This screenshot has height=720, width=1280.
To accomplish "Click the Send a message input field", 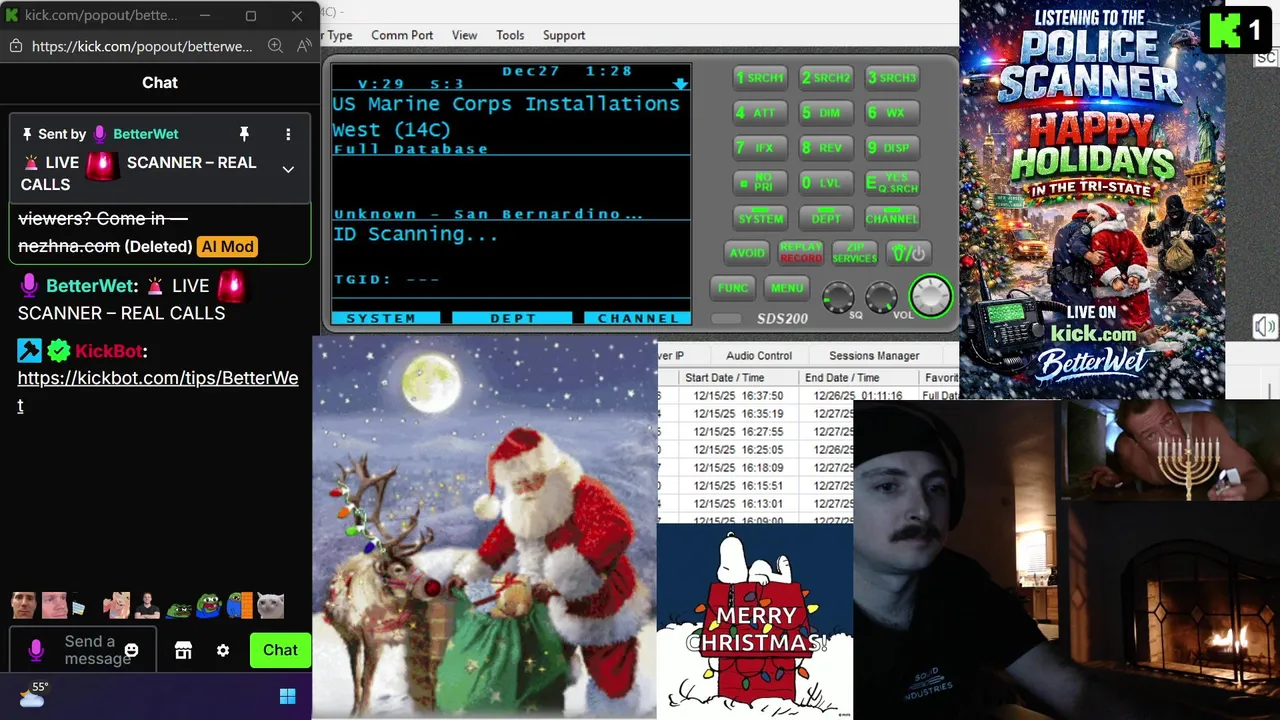I will [x=83, y=650].
